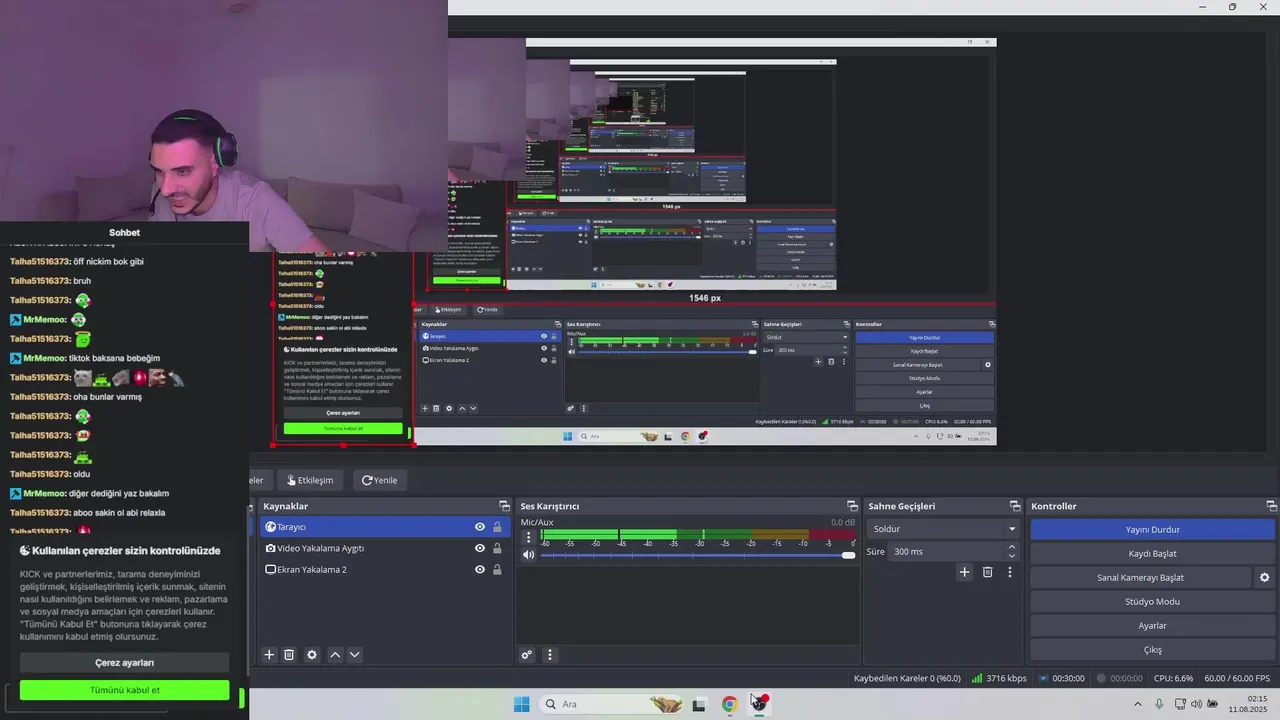Viewport: 1280px width, 720px height.
Task: Hide the Video Yakalama Aygıtı source
Action: (480, 548)
